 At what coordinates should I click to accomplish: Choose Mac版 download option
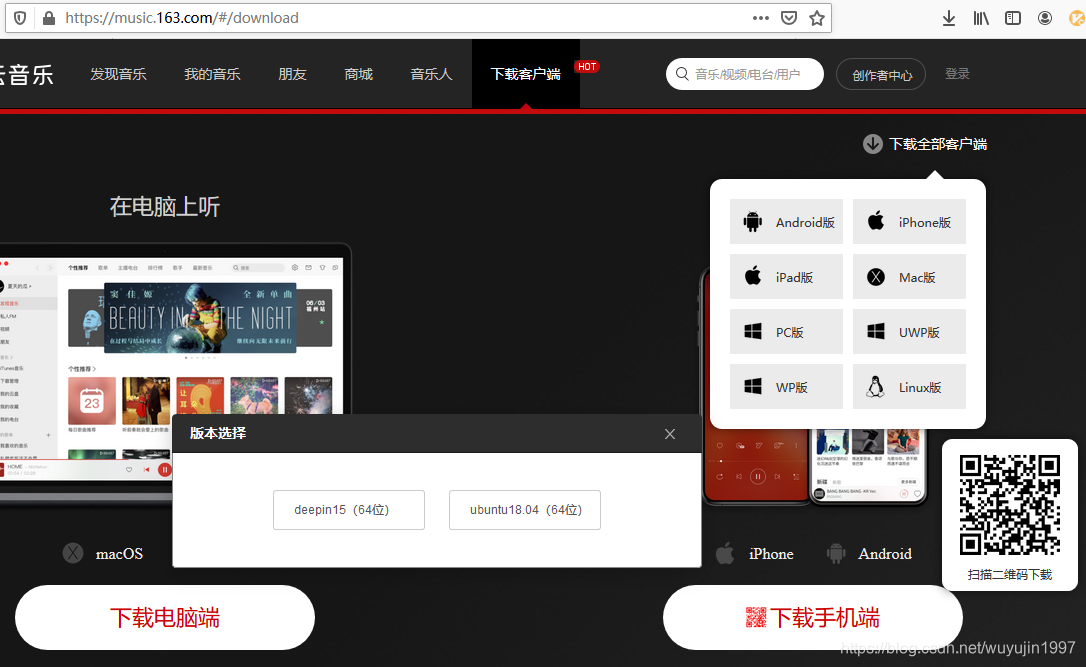(x=909, y=277)
